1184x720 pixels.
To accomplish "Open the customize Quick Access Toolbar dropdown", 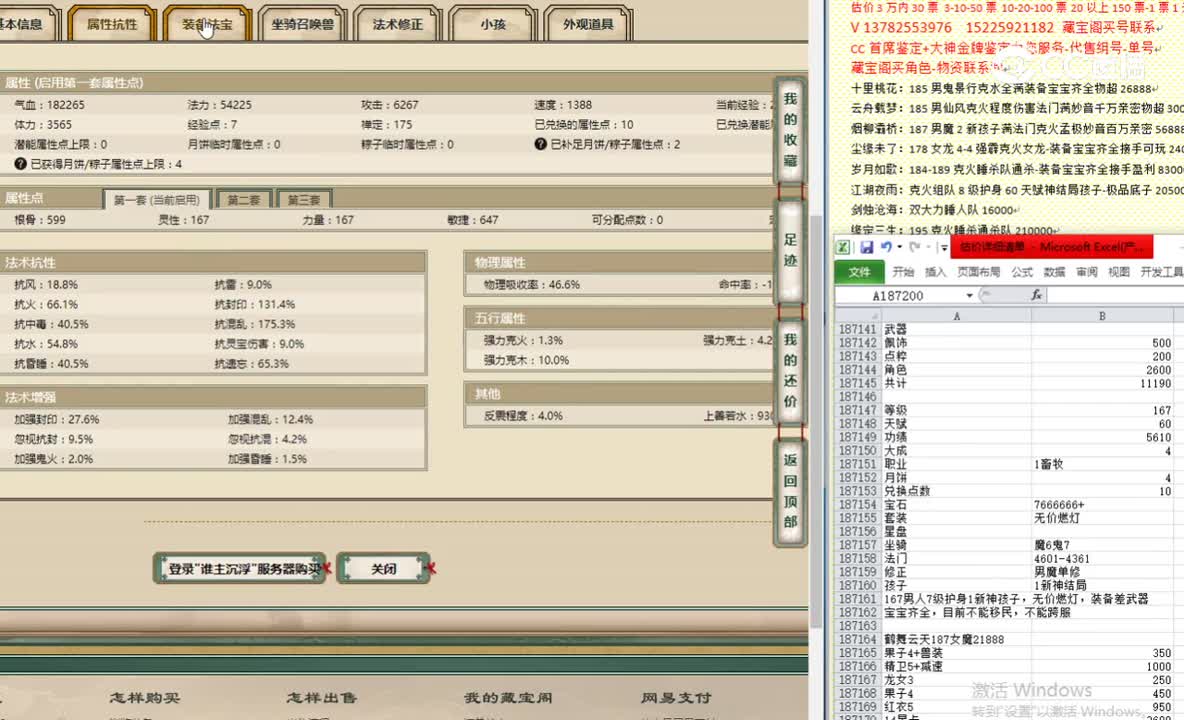I will click(944, 248).
